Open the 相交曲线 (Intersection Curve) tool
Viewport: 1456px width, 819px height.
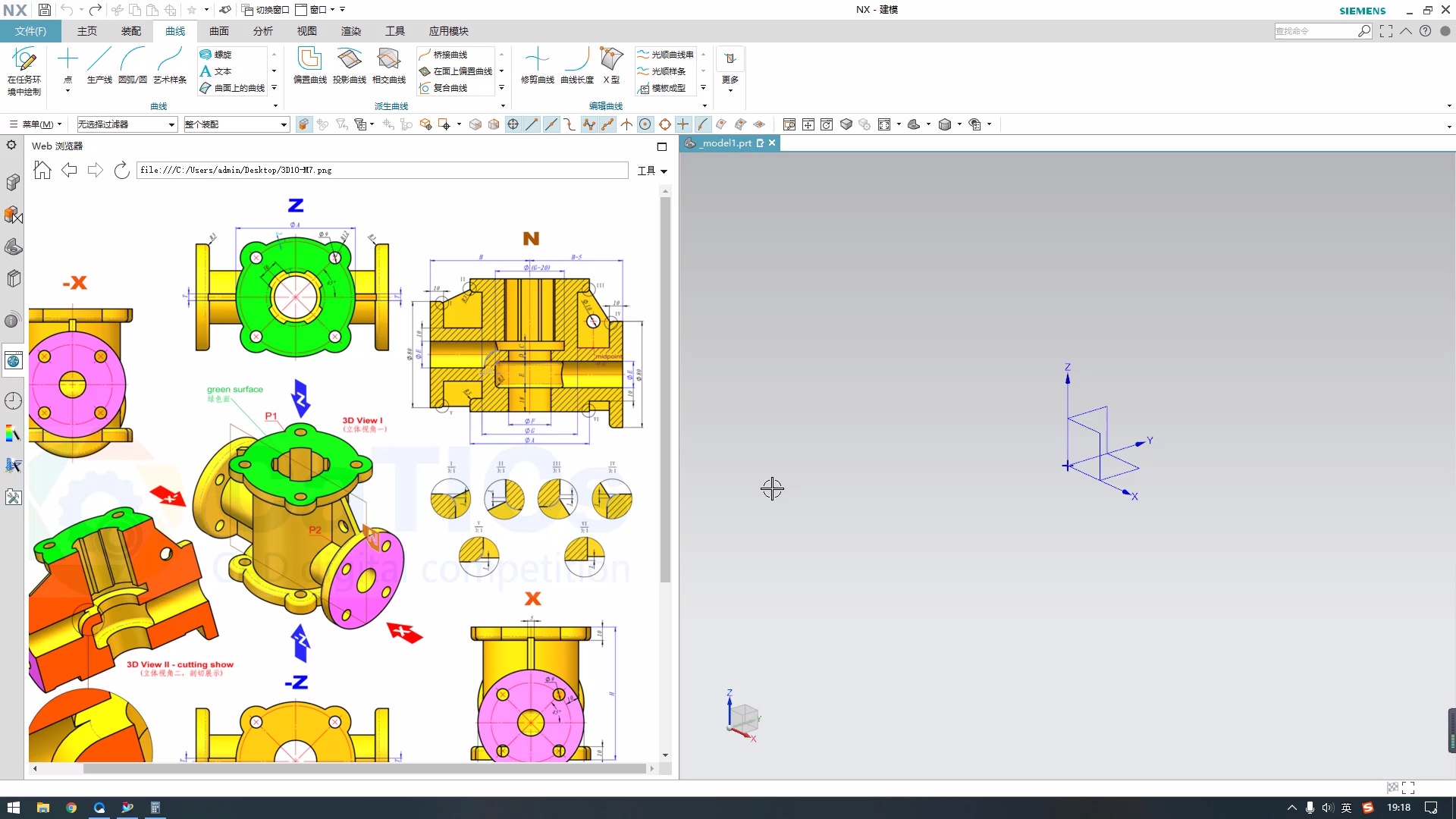point(389,65)
